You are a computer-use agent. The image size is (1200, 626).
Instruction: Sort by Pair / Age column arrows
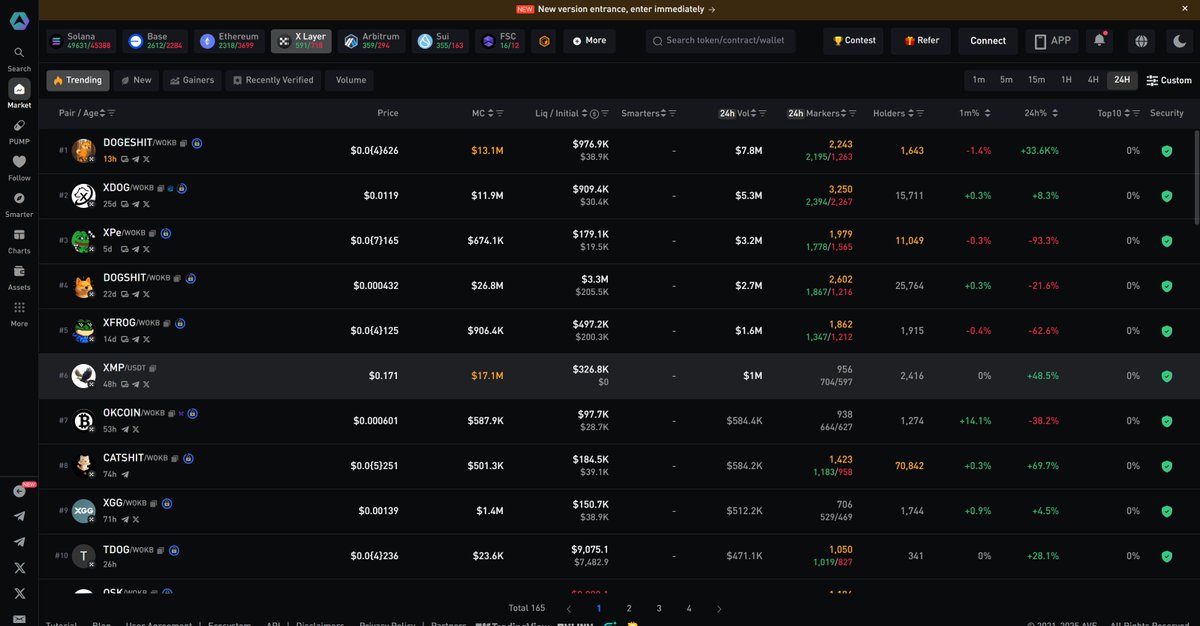[100, 113]
